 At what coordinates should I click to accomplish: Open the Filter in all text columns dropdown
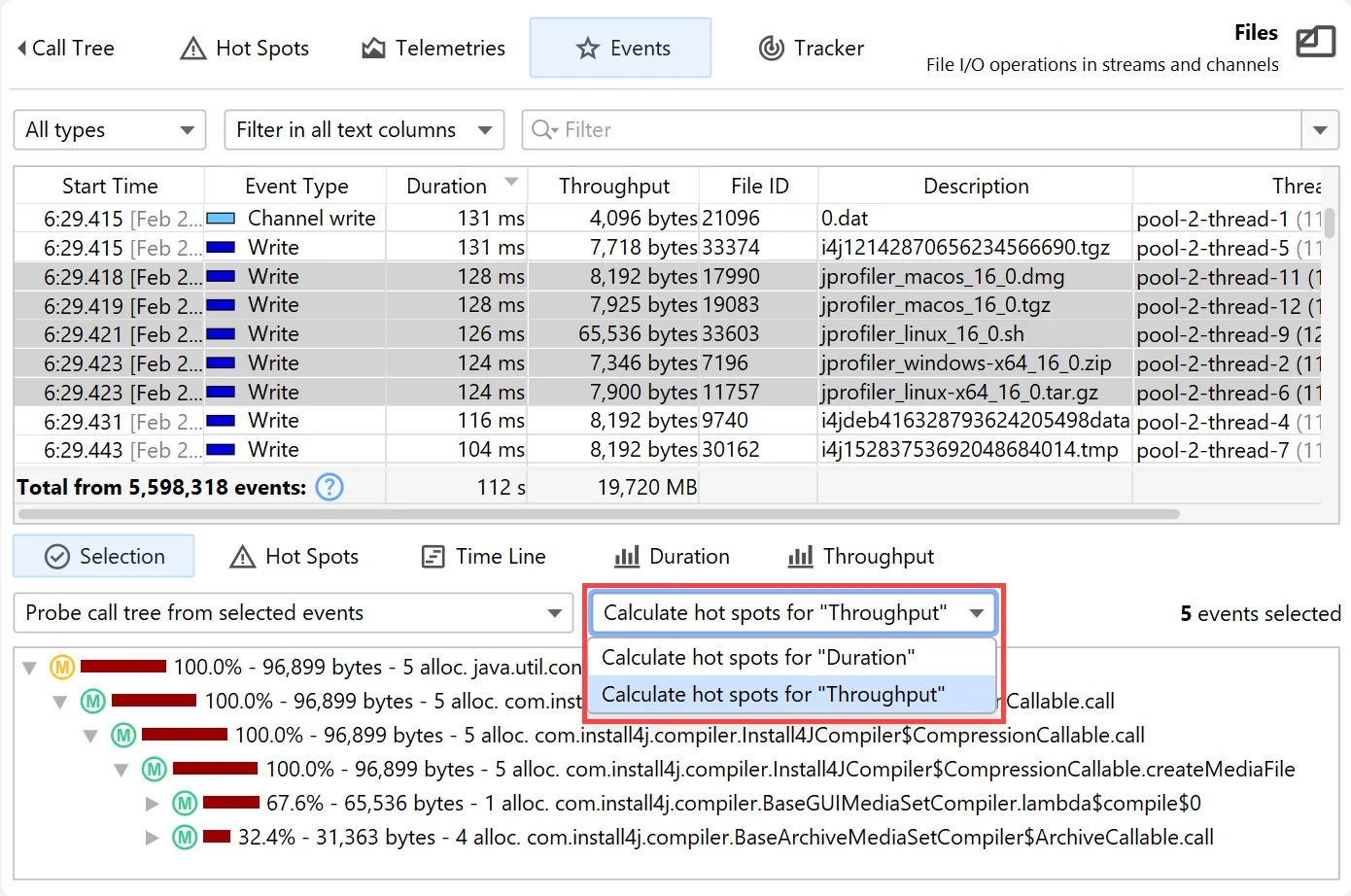[x=364, y=130]
